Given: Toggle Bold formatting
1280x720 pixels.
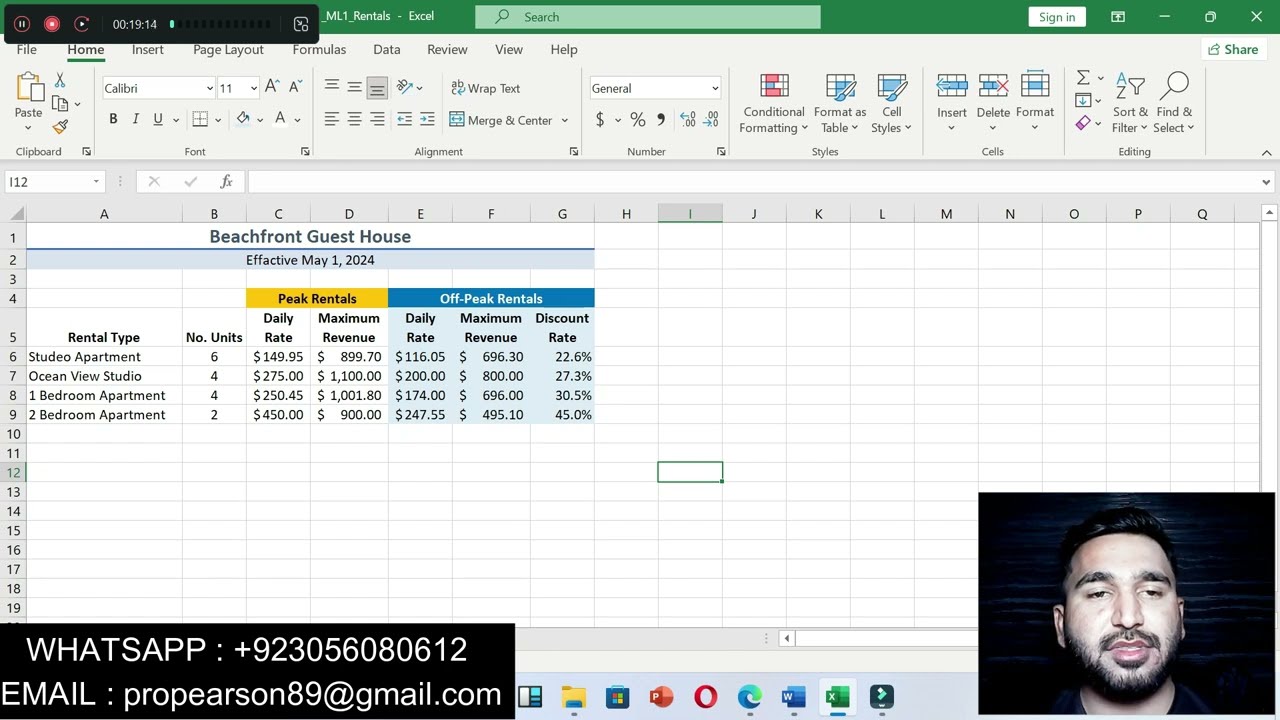Looking at the screenshot, I should point(113,119).
